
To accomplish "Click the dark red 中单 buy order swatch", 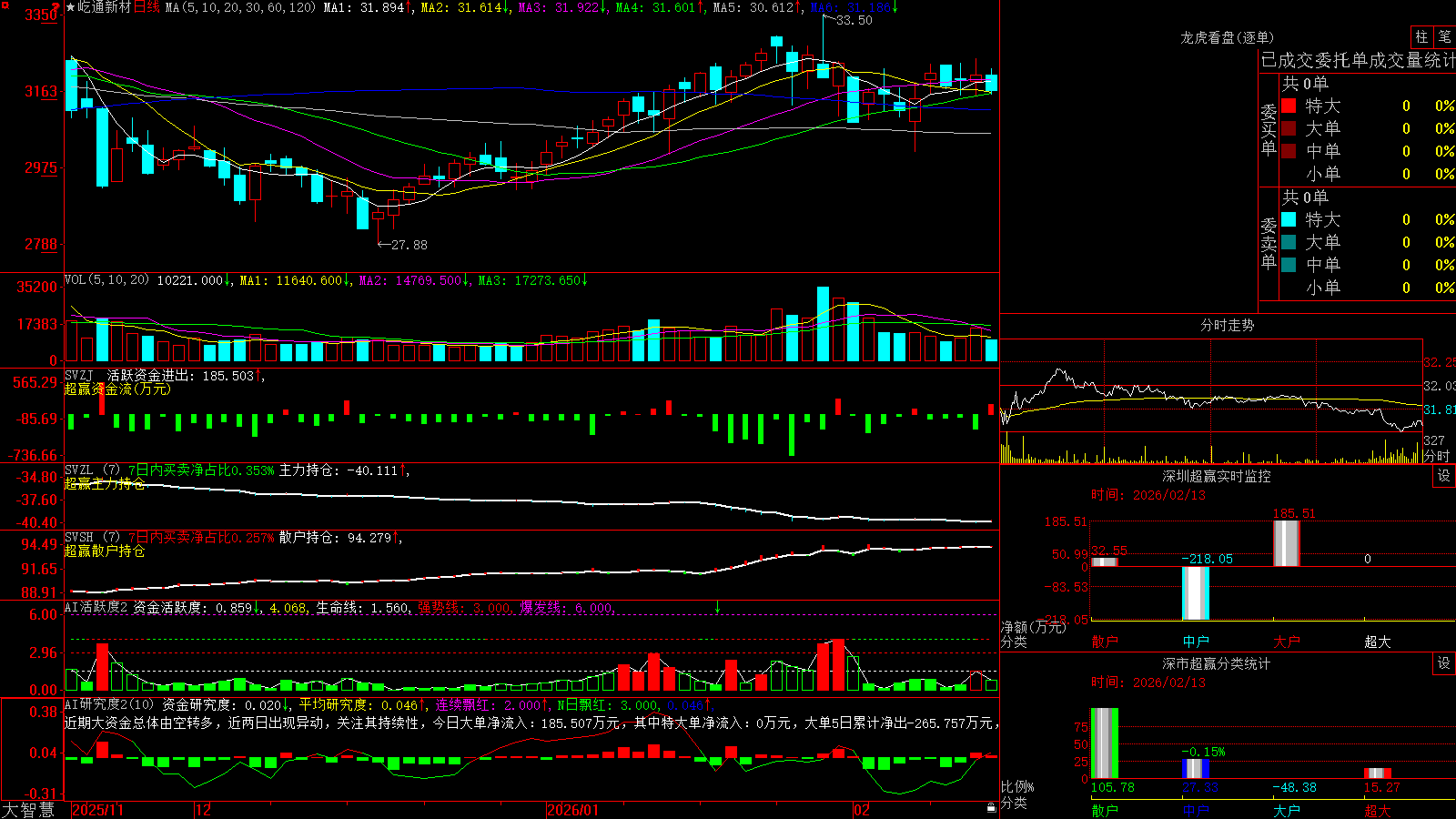I will (x=1289, y=151).
